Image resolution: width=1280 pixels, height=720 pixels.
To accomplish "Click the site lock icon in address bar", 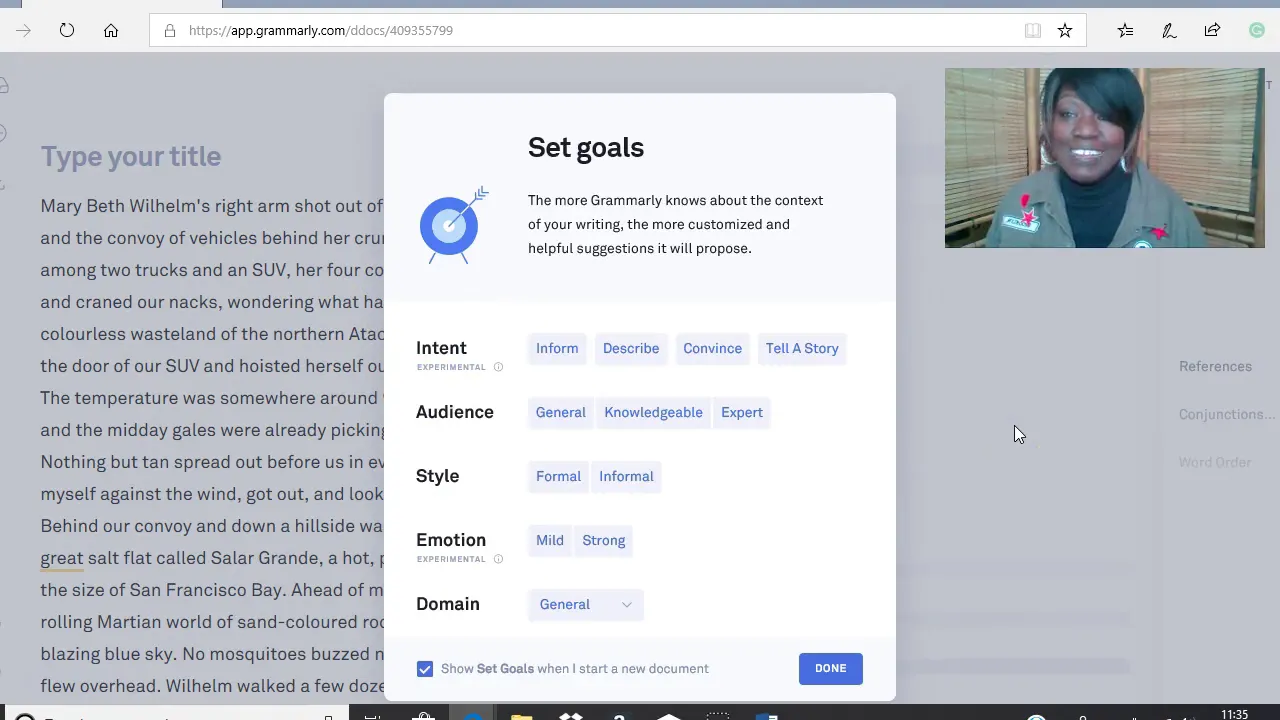I will click(x=170, y=30).
